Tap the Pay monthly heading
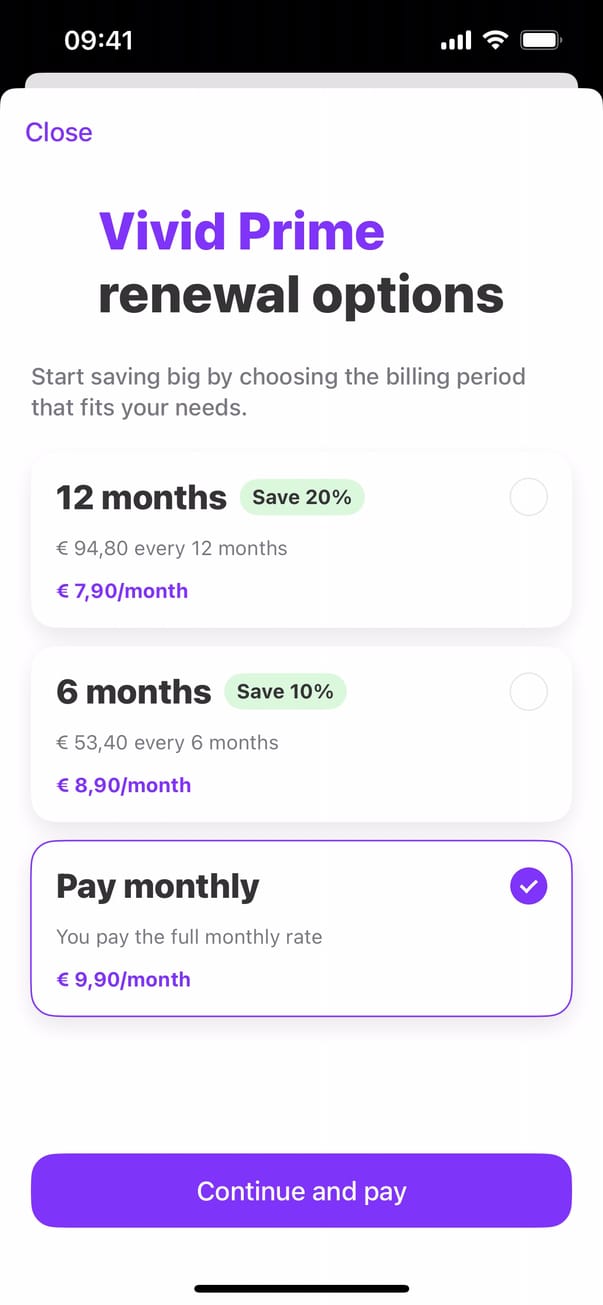The width and height of the screenshot is (603, 1305). [x=157, y=886]
